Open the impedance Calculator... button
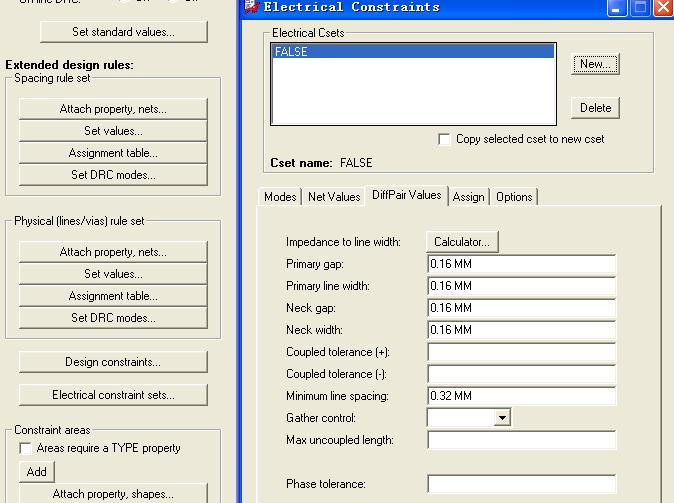674x503 pixels. (462, 242)
